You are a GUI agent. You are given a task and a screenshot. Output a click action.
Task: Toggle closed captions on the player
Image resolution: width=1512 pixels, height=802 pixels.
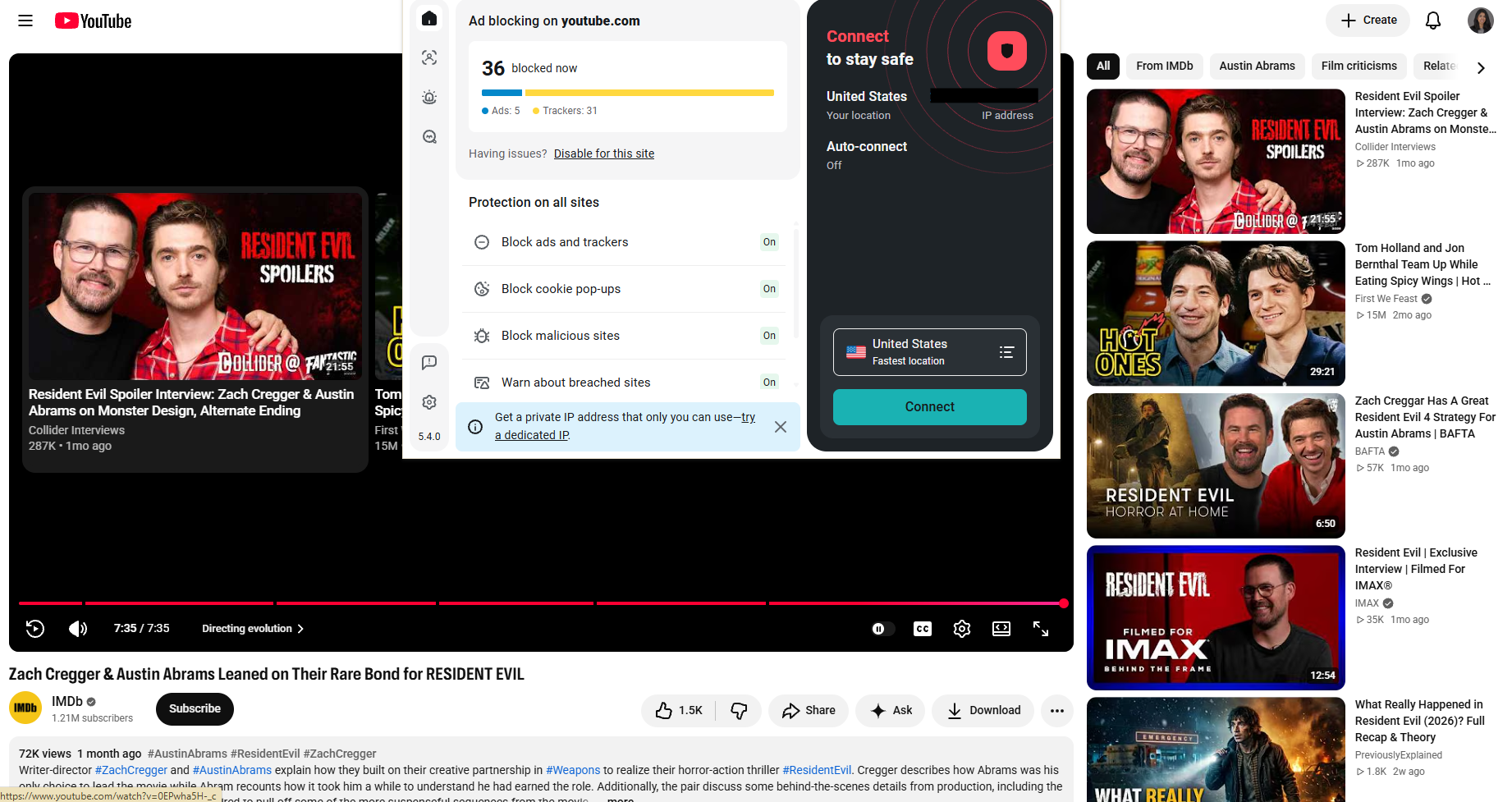923,629
